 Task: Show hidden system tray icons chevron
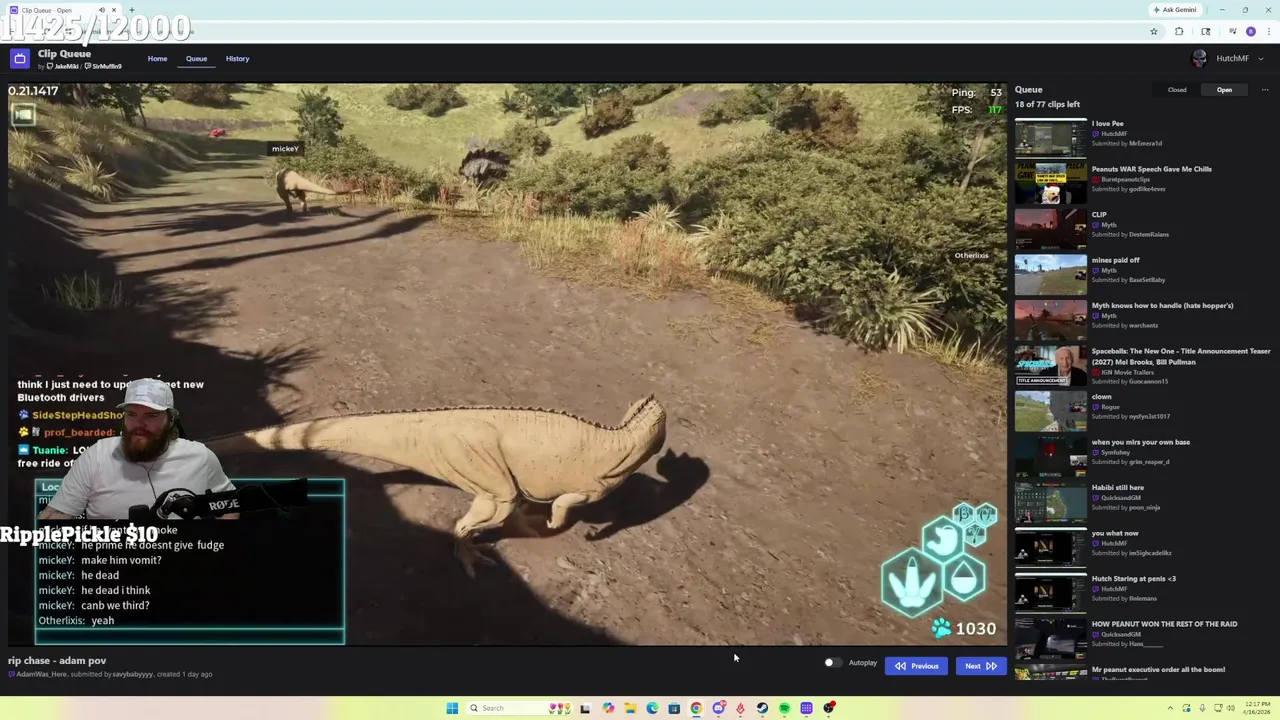pos(1171,708)
